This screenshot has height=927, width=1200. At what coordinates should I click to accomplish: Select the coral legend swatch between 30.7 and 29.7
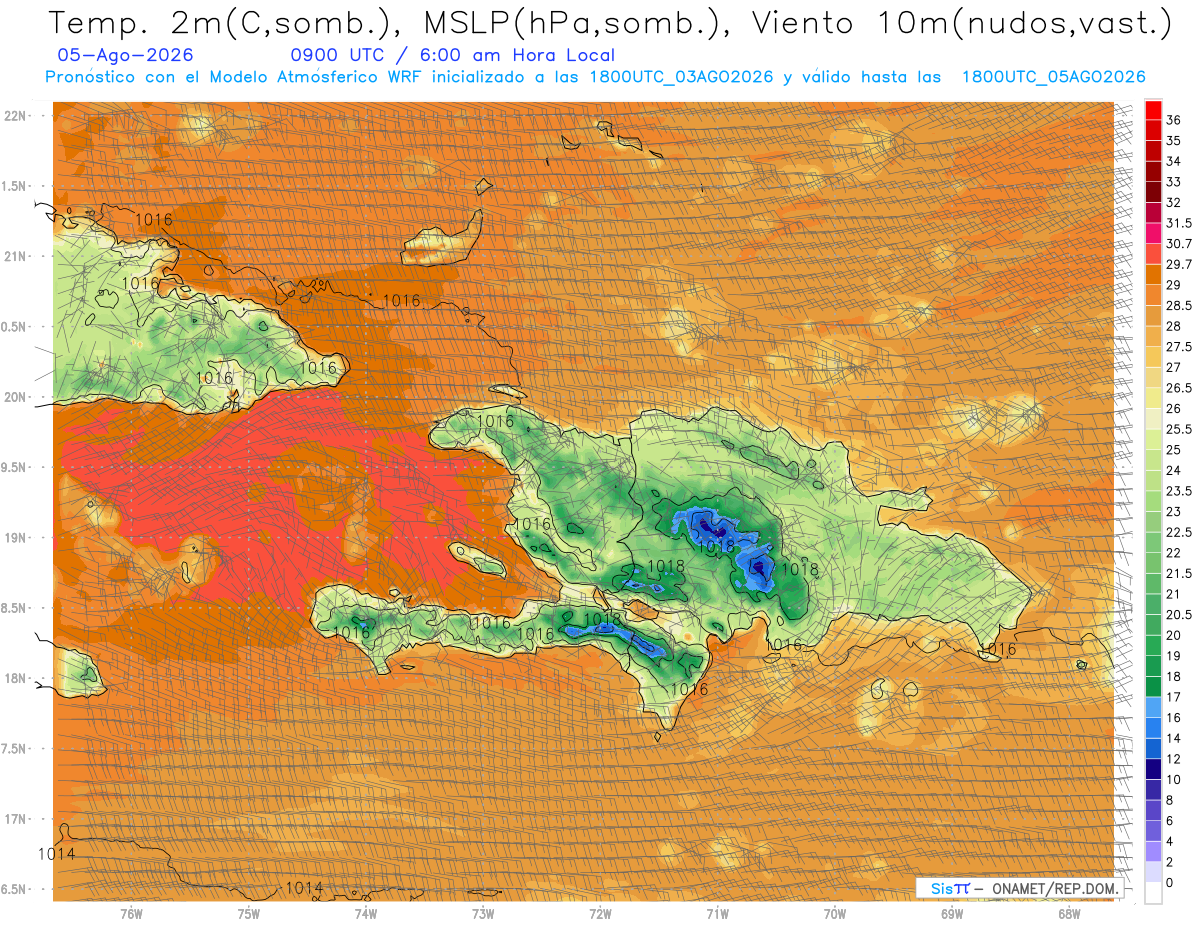pyautogui.click(x=1153, y=254)
